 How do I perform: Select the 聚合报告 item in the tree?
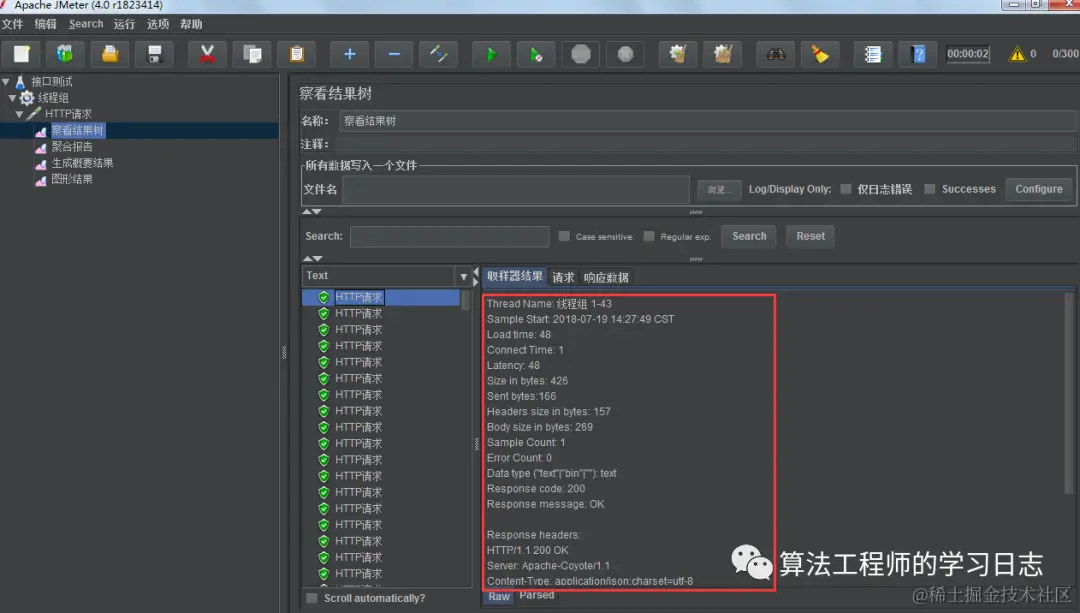click(x=71, y=147)
